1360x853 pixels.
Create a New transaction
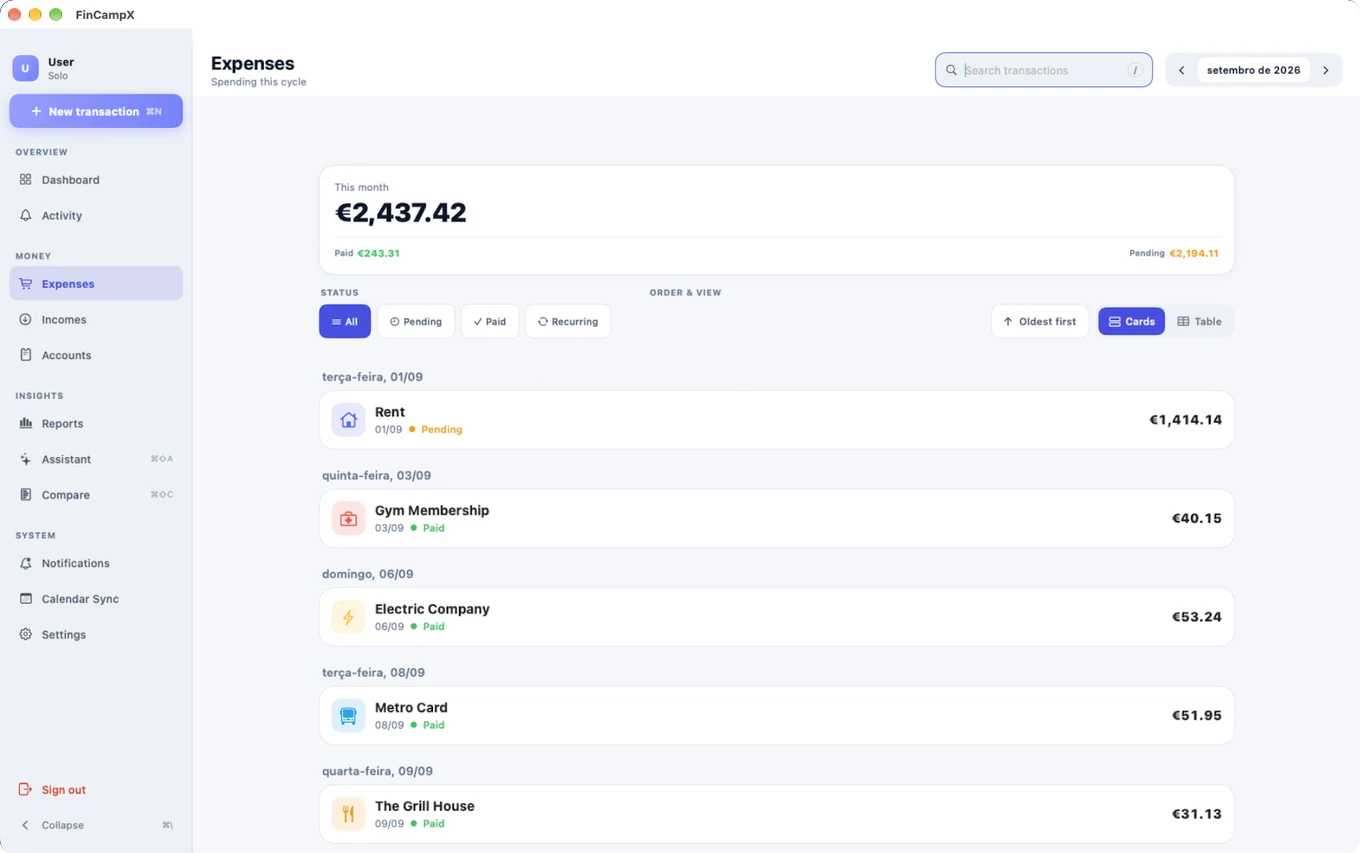[96, 111]
